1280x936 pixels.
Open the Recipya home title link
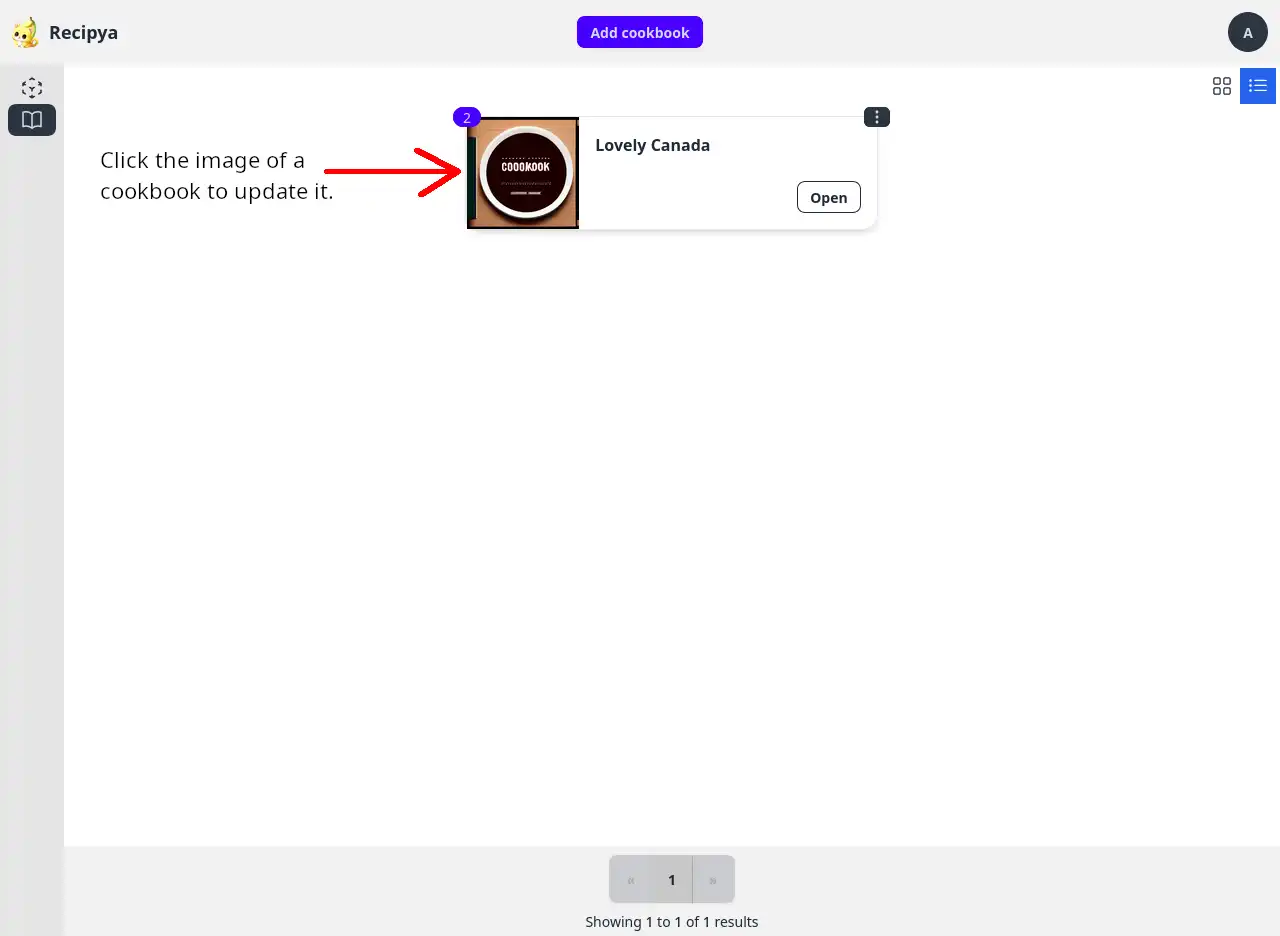tap(83, 33)
